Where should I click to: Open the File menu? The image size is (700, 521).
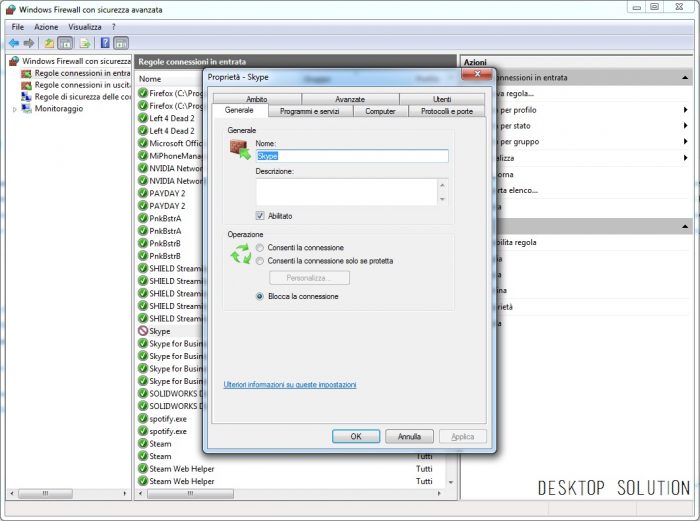click(x=18, y=27)
